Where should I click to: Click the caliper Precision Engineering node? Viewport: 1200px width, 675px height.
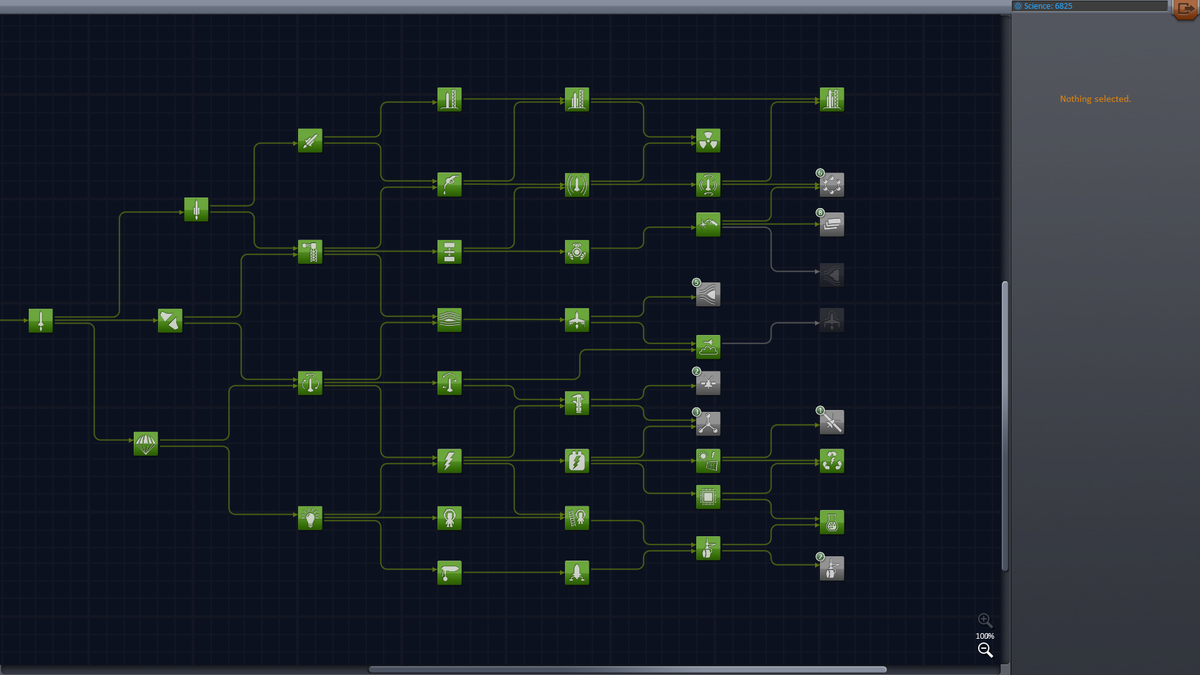point(576,403)
